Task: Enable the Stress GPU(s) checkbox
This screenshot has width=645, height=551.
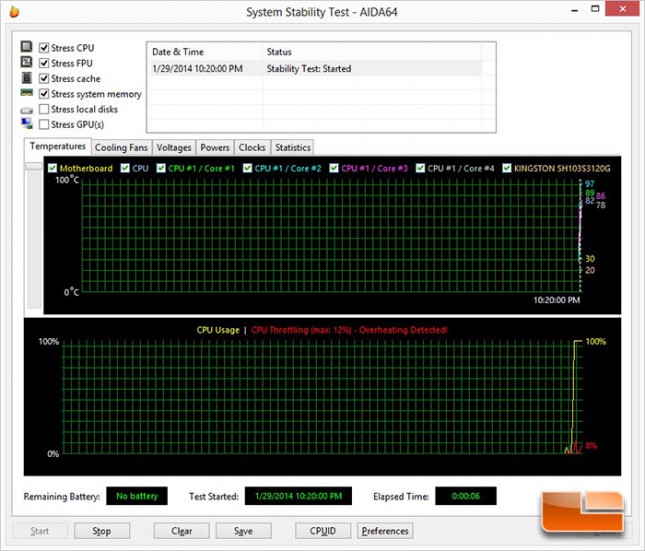Action: click(44, 124)
